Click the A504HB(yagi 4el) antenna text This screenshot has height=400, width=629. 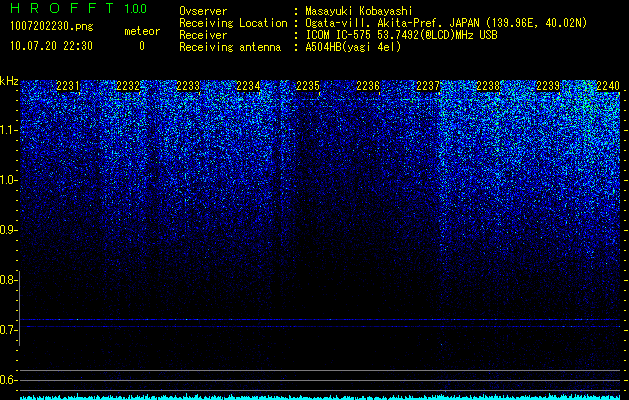pos(353,47)
